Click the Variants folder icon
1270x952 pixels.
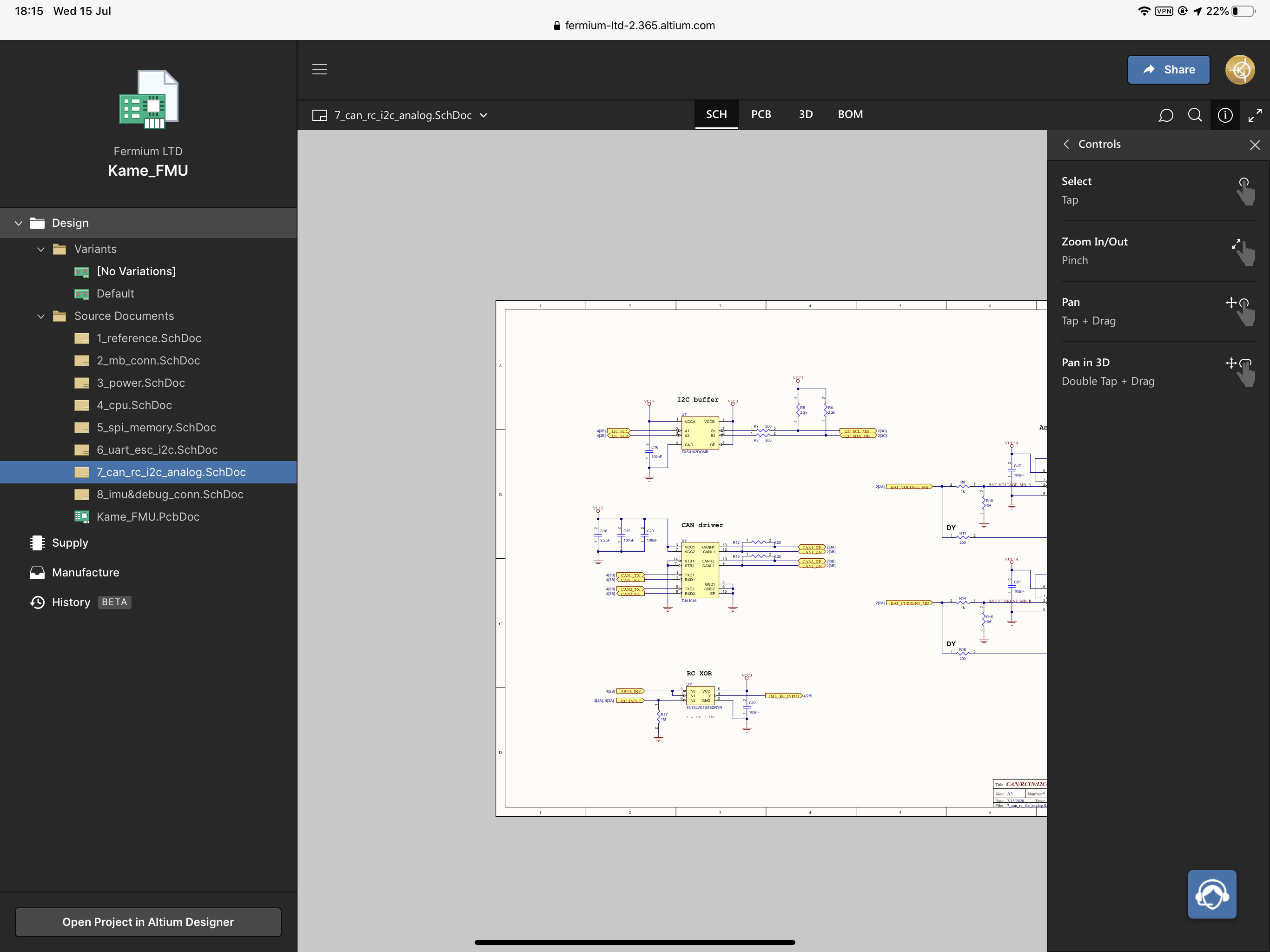[60, 249]
